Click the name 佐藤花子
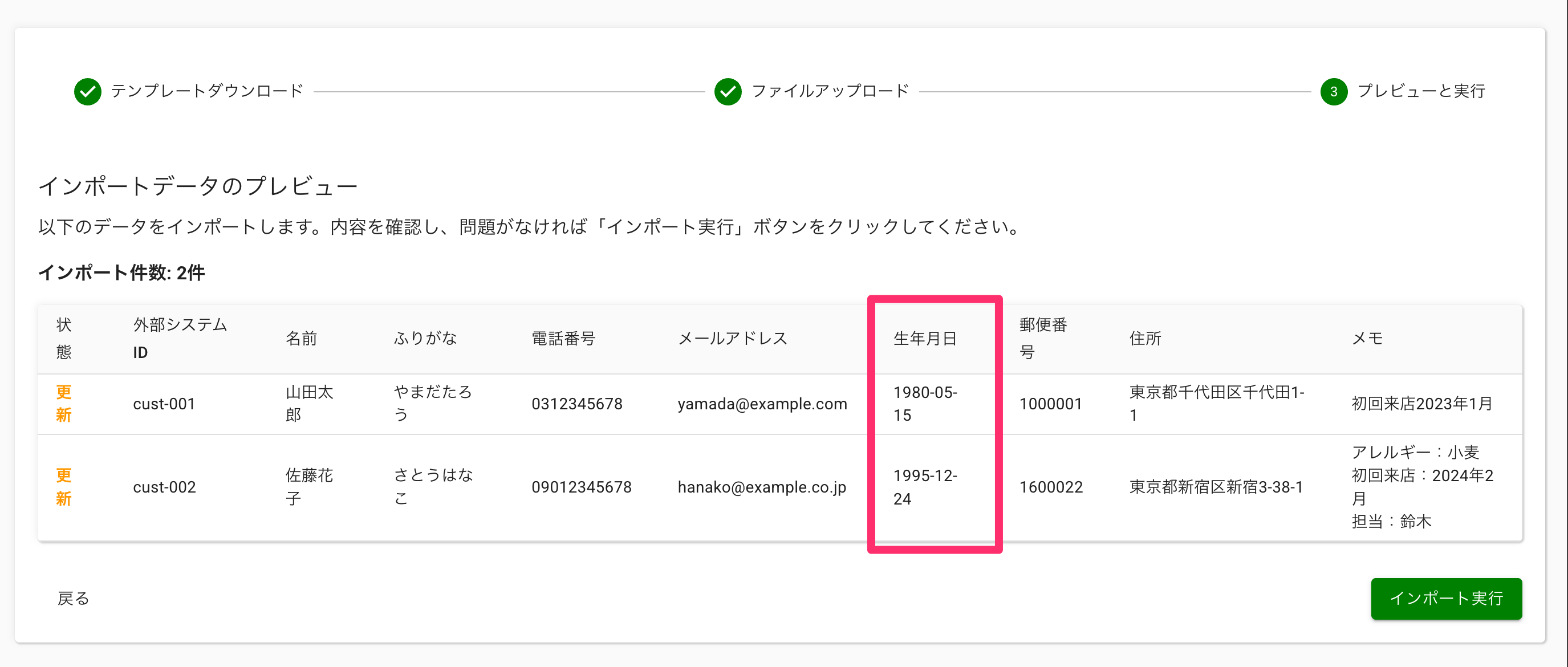1568x667 pixels. (309, 487)
